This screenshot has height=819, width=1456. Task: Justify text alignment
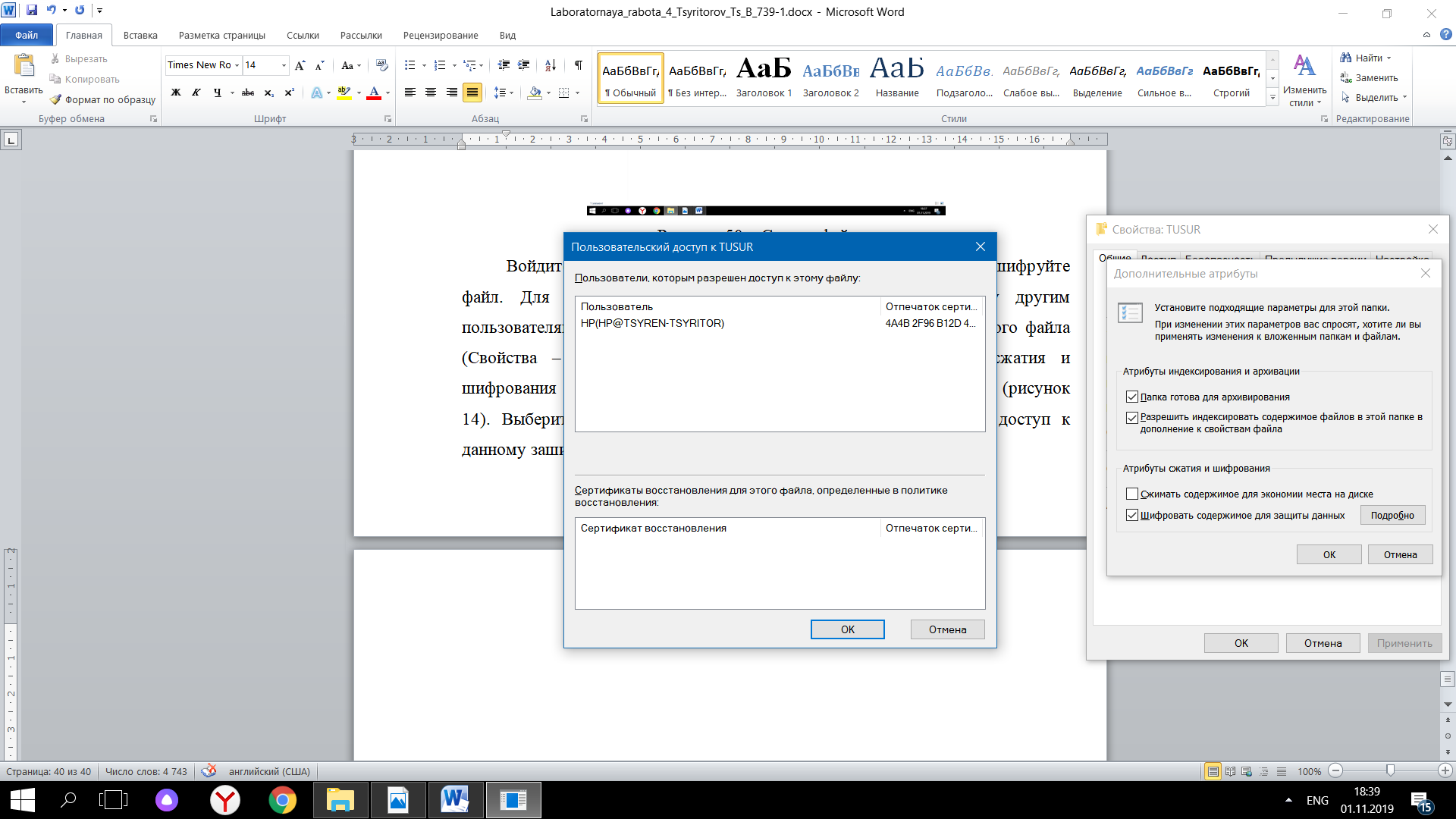click(472, 93)
